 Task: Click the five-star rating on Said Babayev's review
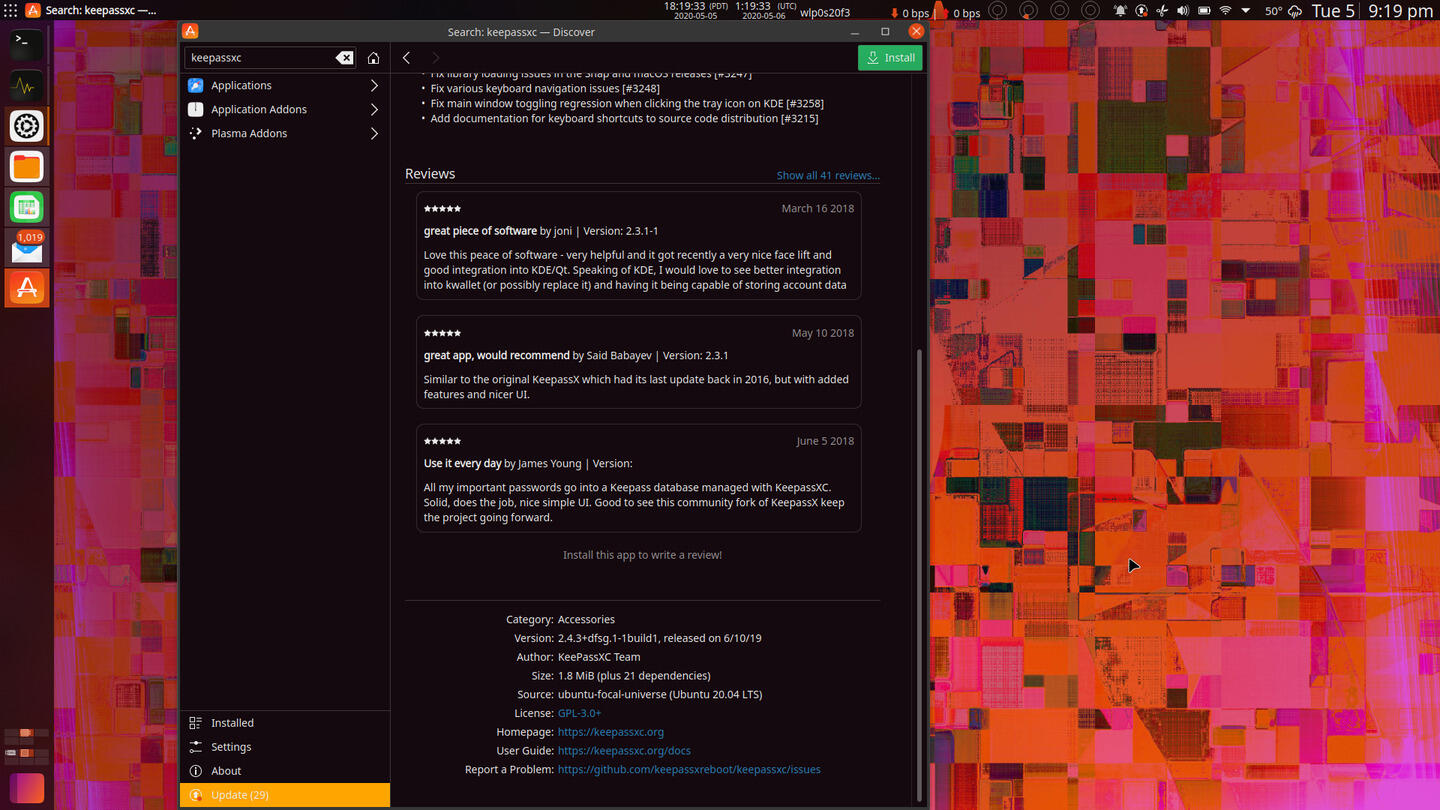pyautogui.click(x=442, y=333)
